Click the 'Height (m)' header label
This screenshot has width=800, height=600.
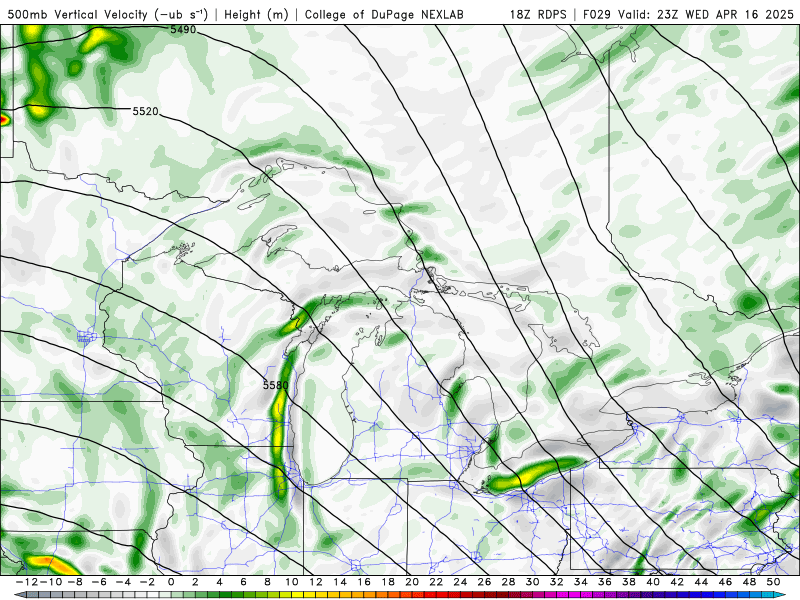click(257, 14)
